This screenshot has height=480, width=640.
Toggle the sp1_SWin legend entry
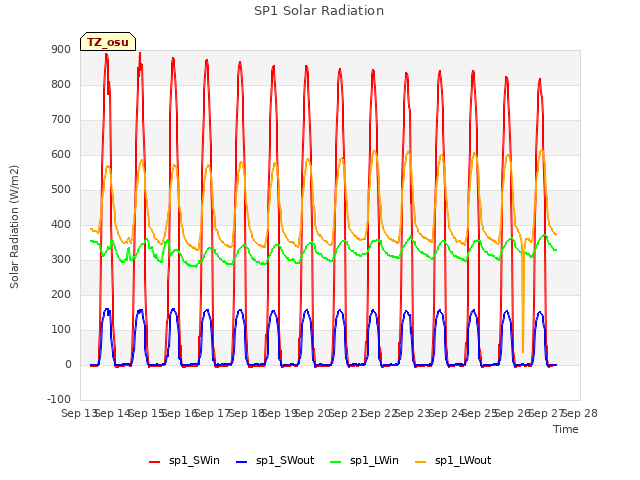[x=184, y=461]
